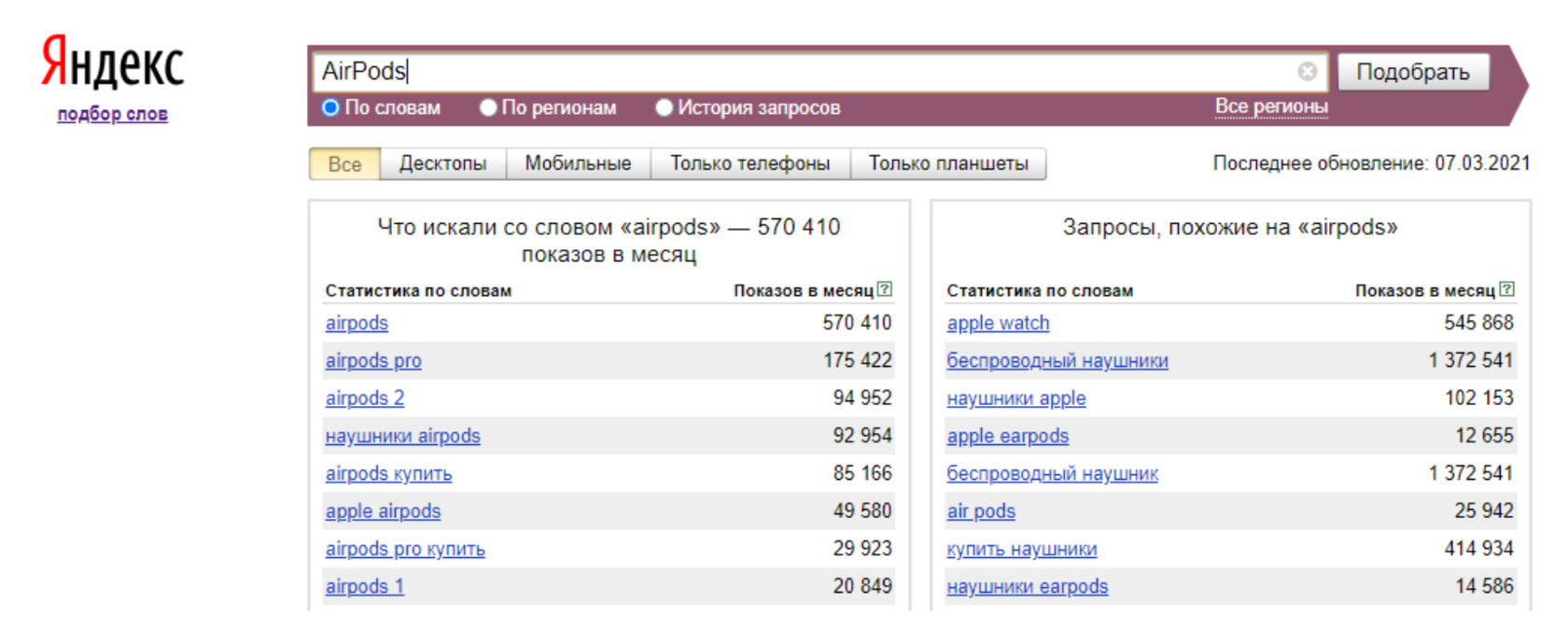Open the 'apple watch' similar query link
The width and height of the screenshot is (1568, 630).
tap(998, 323)
